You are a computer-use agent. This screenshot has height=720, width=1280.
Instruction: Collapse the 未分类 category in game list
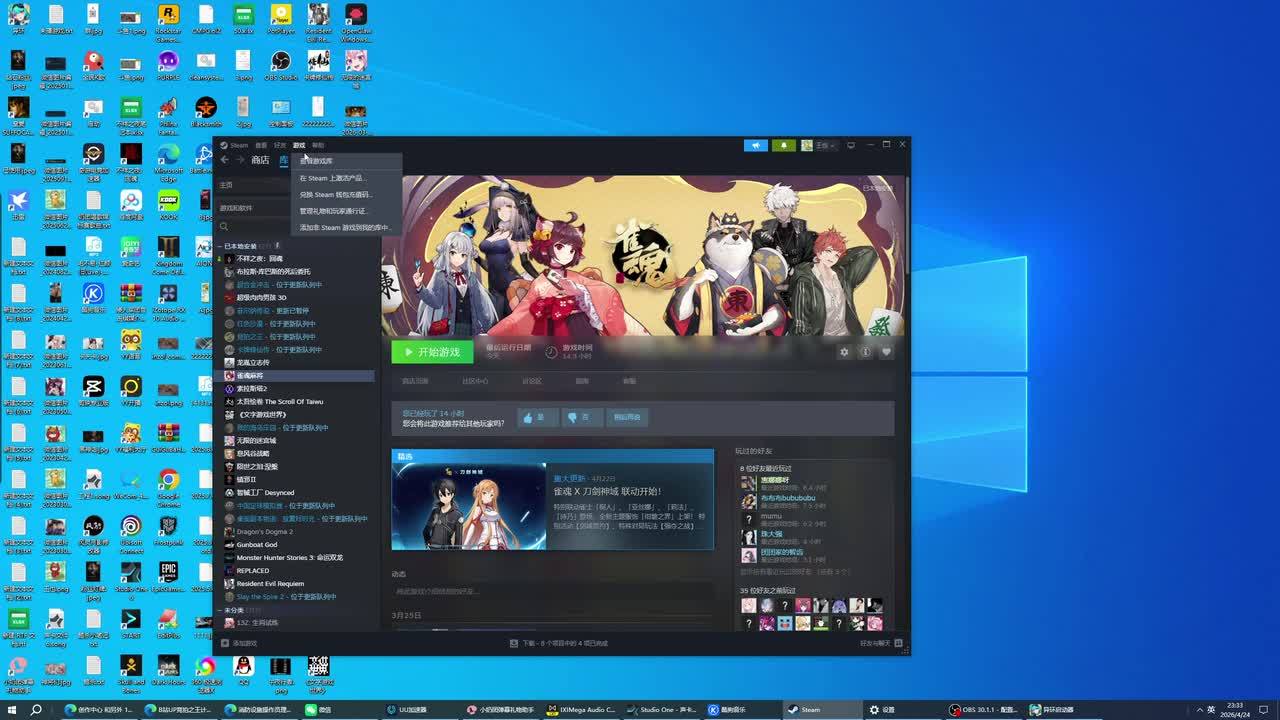[220, 610]
